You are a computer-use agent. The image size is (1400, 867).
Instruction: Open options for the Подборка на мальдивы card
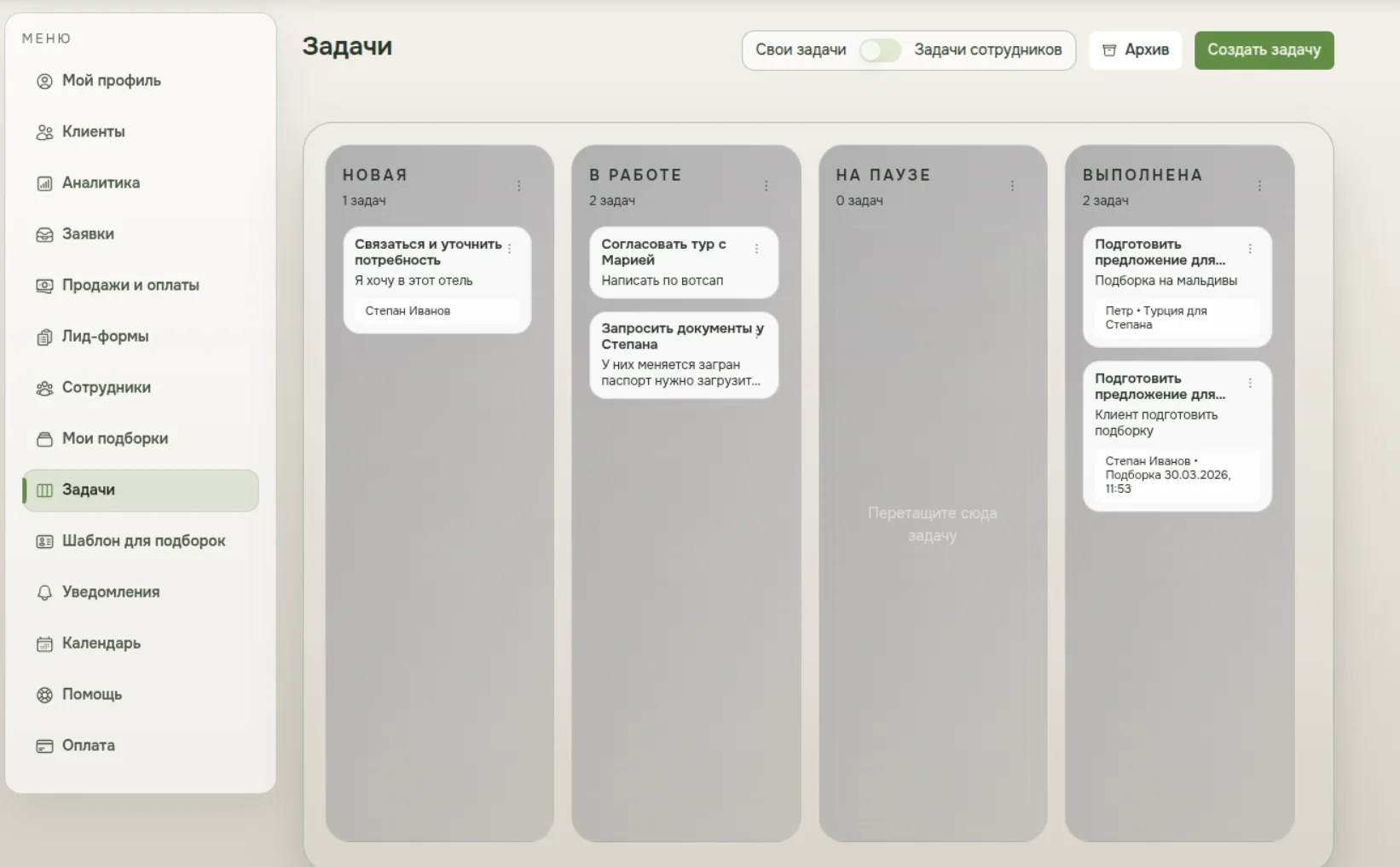pyautogui.click(x=1250, y=249)
